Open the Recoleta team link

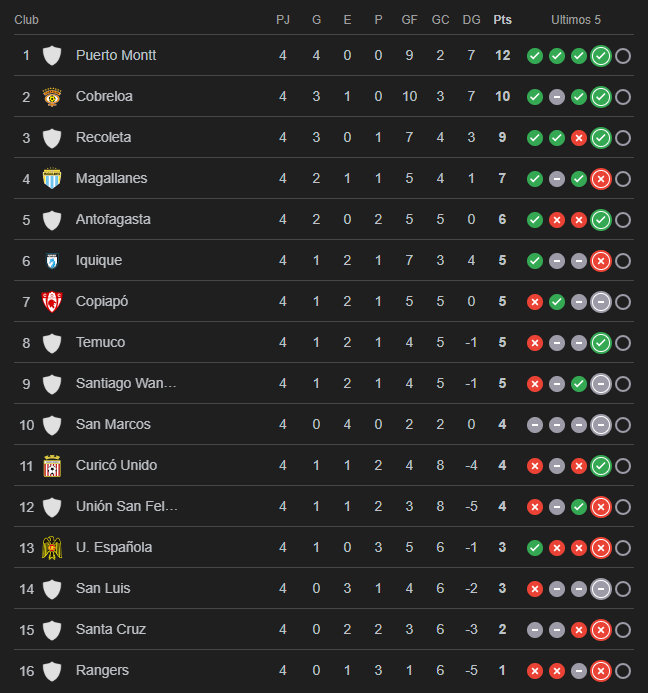point(103,138)
